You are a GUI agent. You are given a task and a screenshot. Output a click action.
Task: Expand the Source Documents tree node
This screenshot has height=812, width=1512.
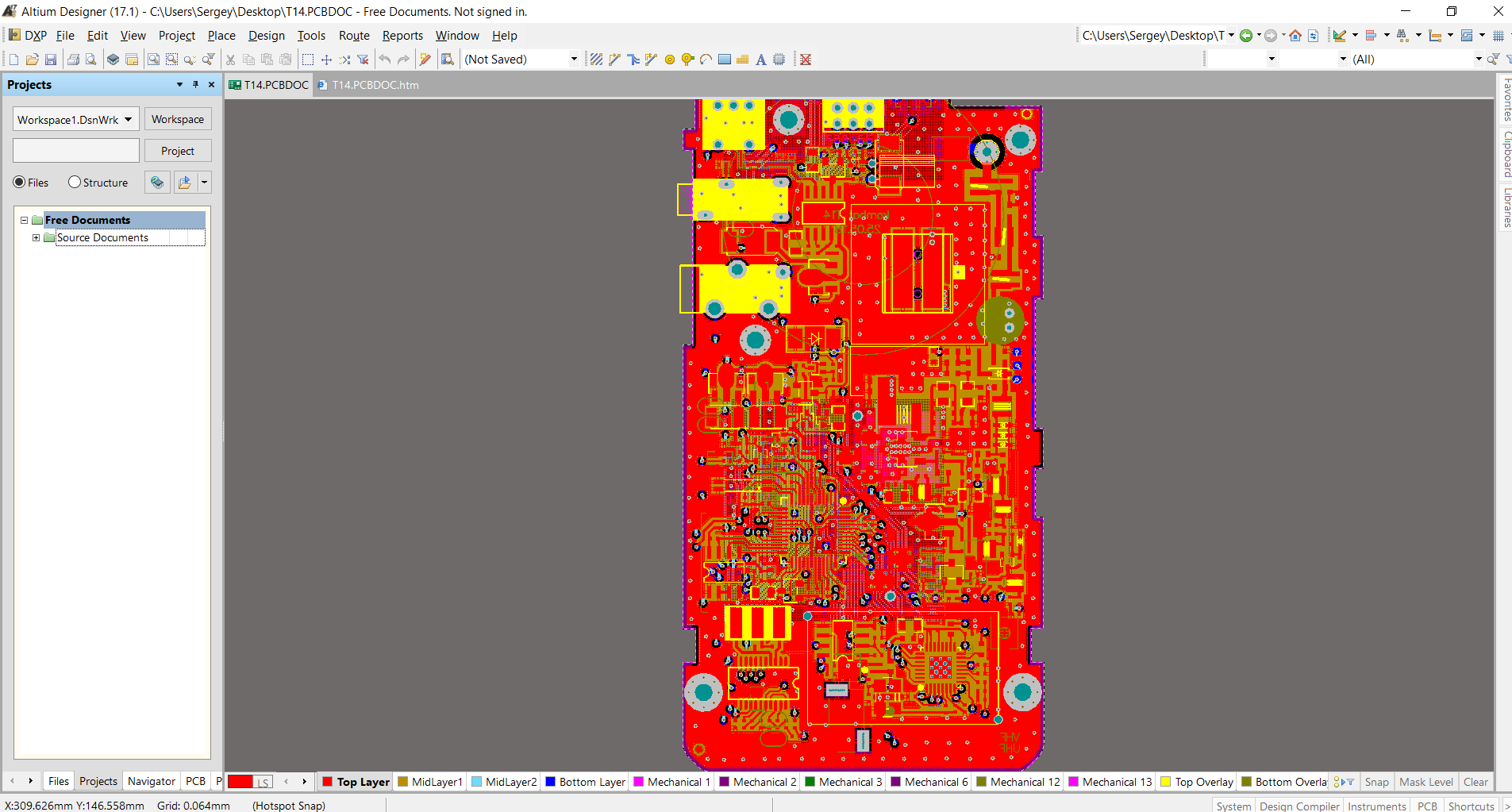36,237
